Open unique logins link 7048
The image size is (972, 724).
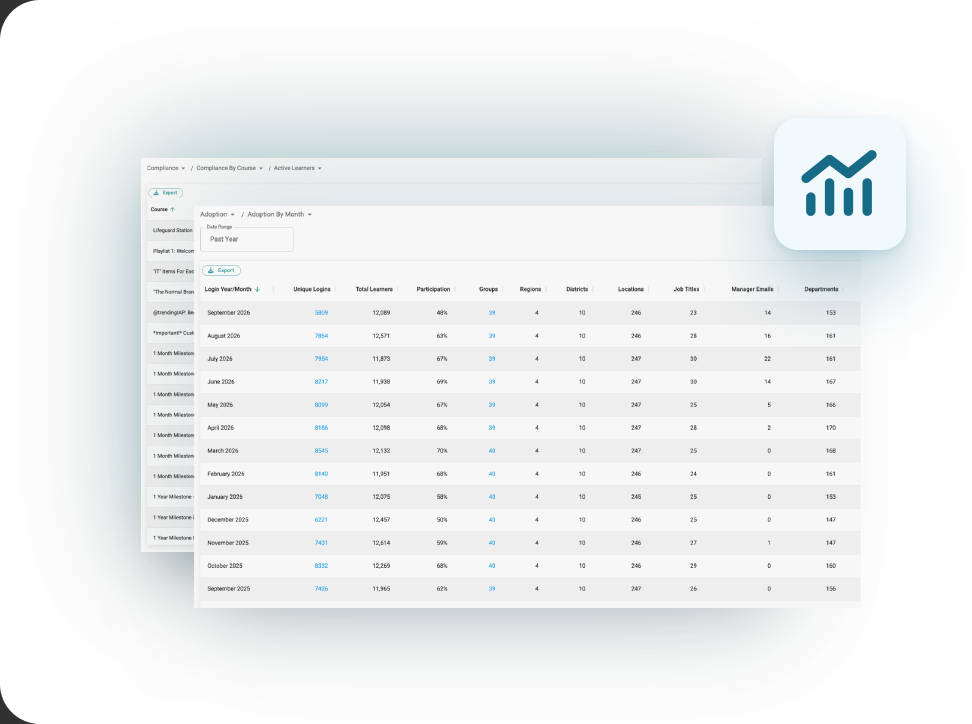click(321, 497)
